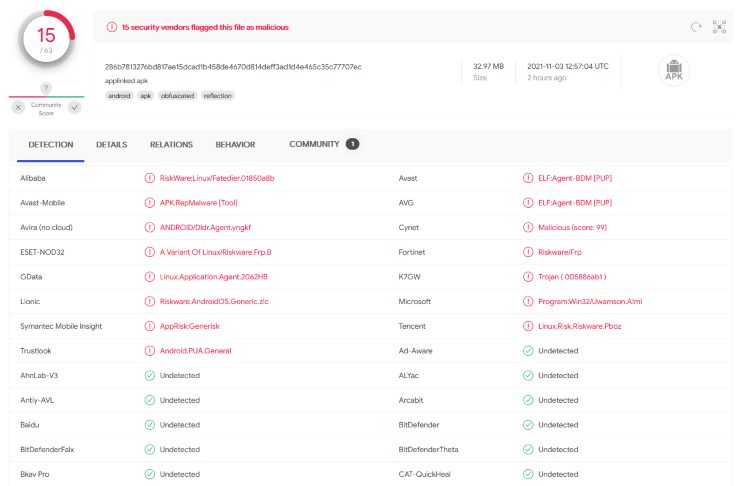Click the Trojan ( 005886ab1 ) detection
Screen dimensions: 750x486
pos(573,276)
